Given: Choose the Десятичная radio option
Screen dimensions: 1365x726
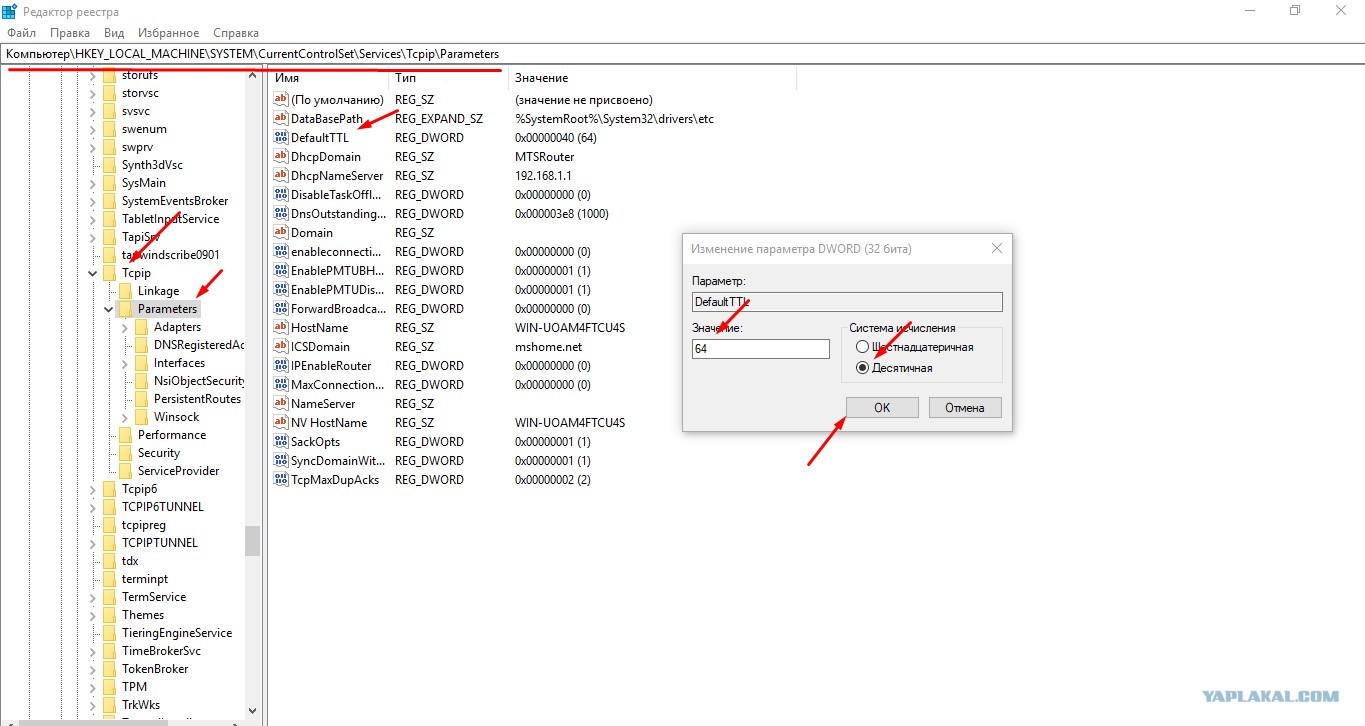Looking at the screenshot, I should point(862,368).
